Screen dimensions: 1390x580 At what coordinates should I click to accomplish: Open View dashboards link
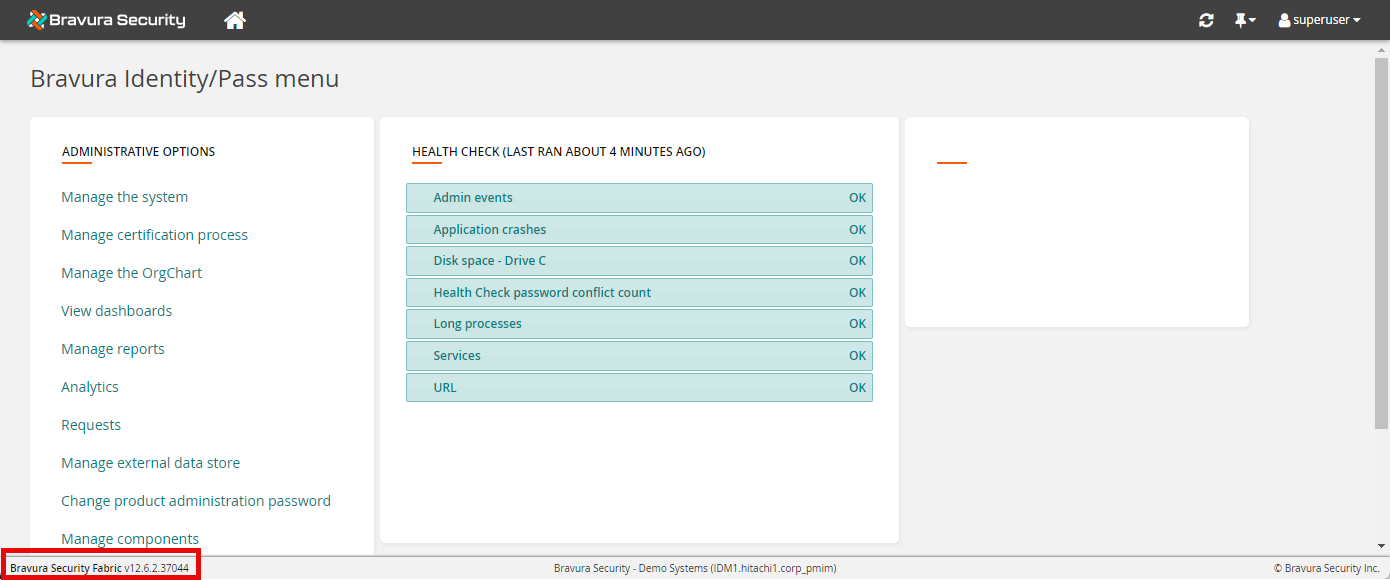[x=116, y=311]
